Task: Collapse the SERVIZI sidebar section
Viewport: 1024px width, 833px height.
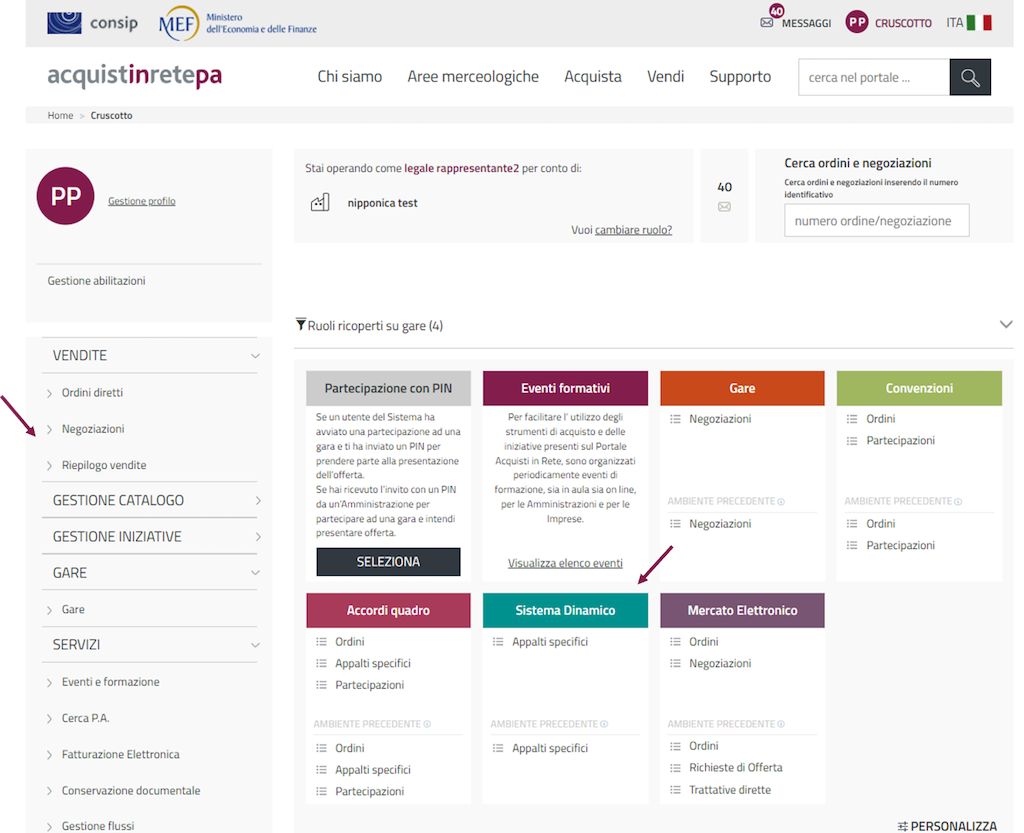Action: 255,646
